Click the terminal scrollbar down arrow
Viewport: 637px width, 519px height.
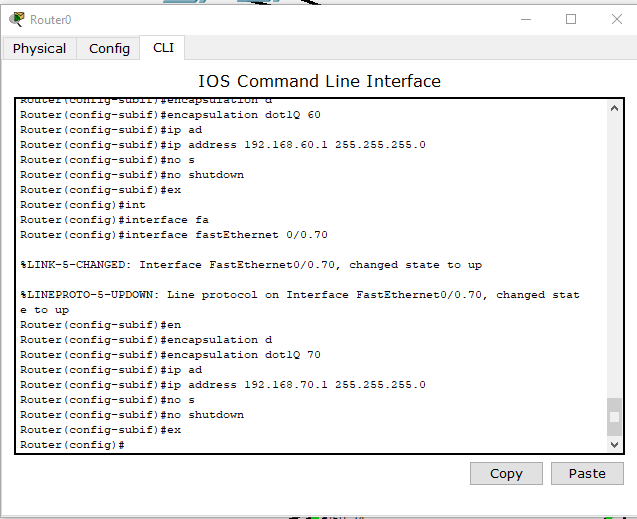[614, 445]
